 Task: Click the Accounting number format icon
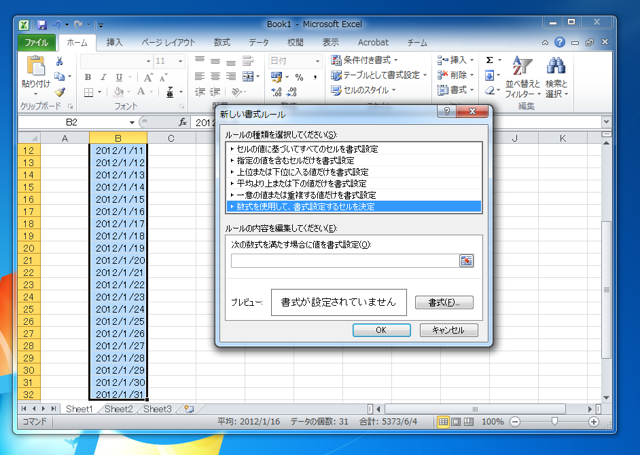tap(276, 77)
